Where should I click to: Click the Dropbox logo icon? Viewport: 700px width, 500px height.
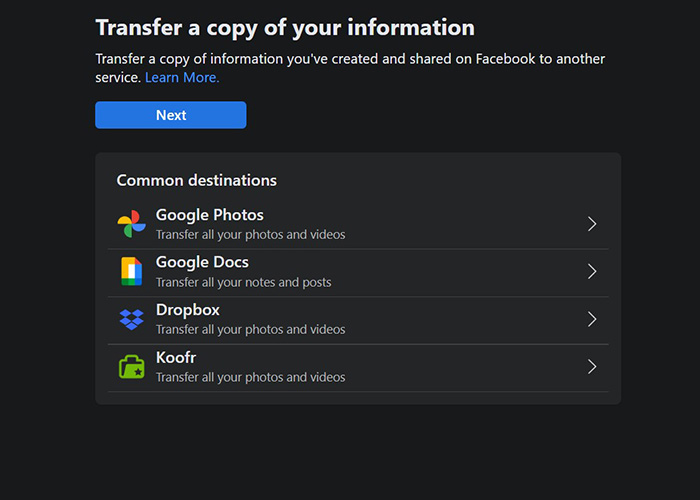(132, 319)
